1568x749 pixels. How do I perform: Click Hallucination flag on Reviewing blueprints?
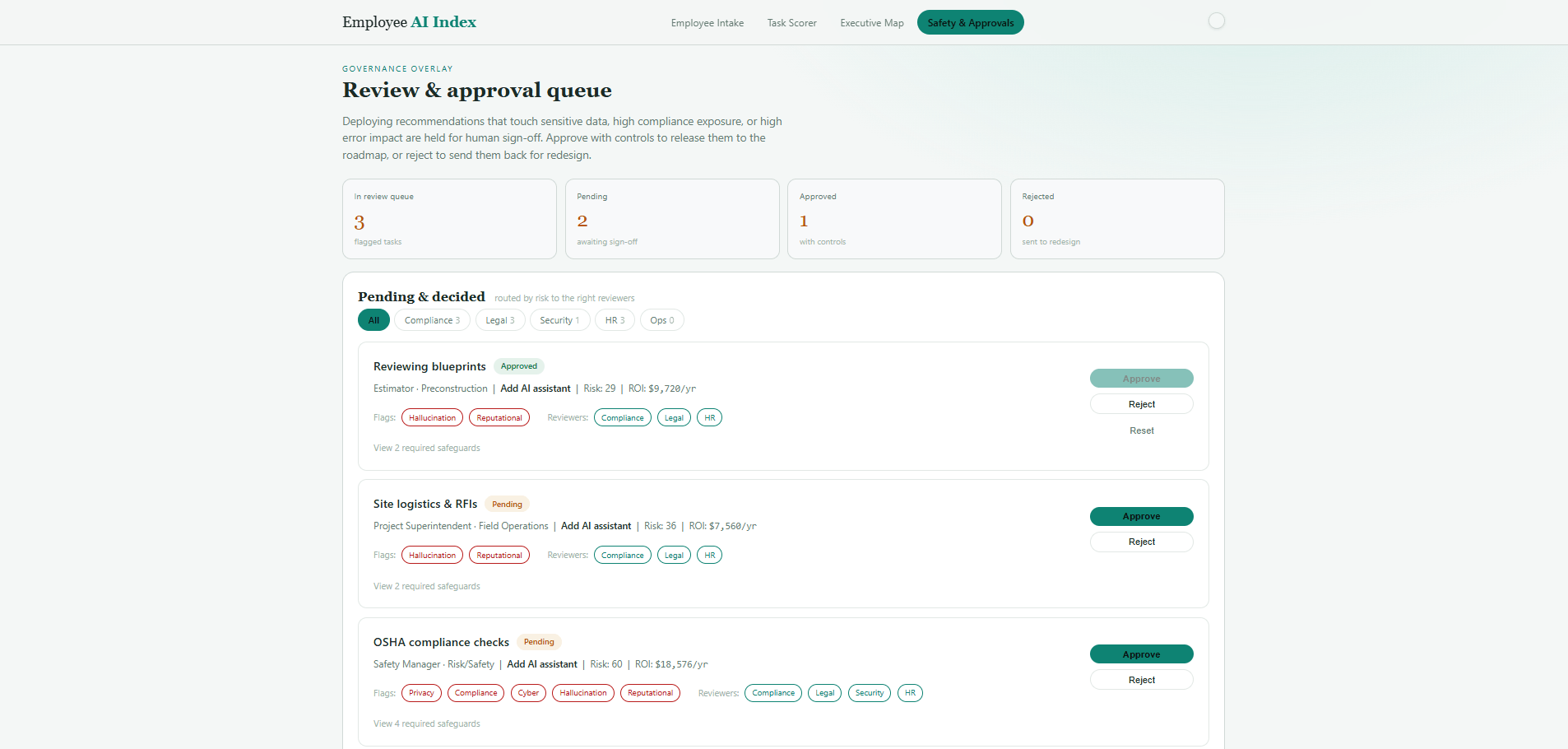[432, 418]
